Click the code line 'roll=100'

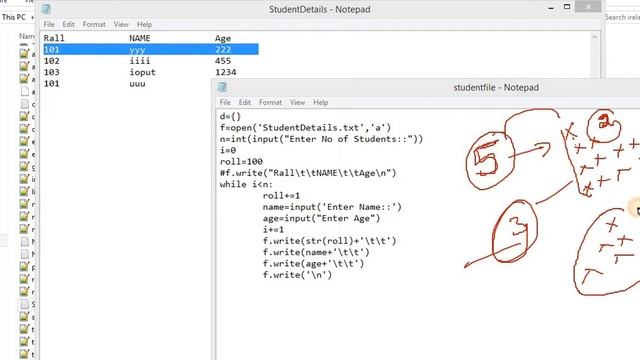click(x=241, y=162)
